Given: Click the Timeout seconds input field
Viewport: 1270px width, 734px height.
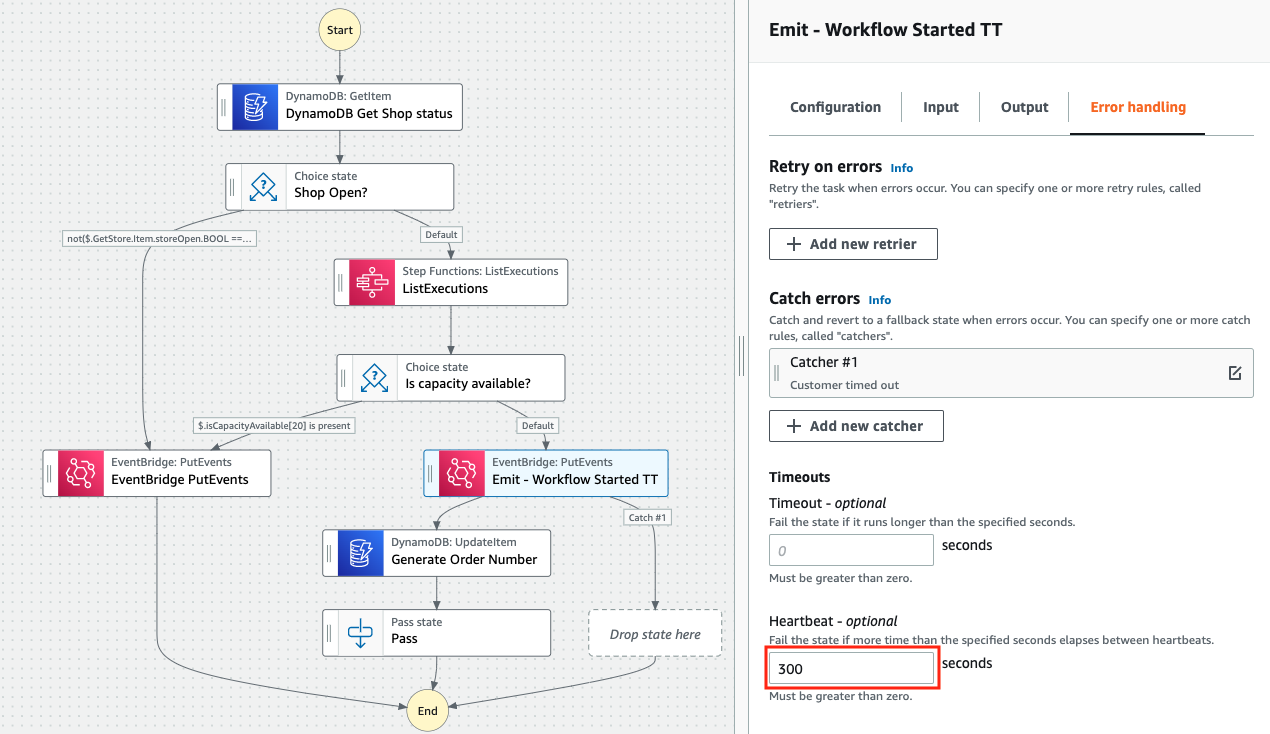Looking at the screenshot, I should (851, 549).
